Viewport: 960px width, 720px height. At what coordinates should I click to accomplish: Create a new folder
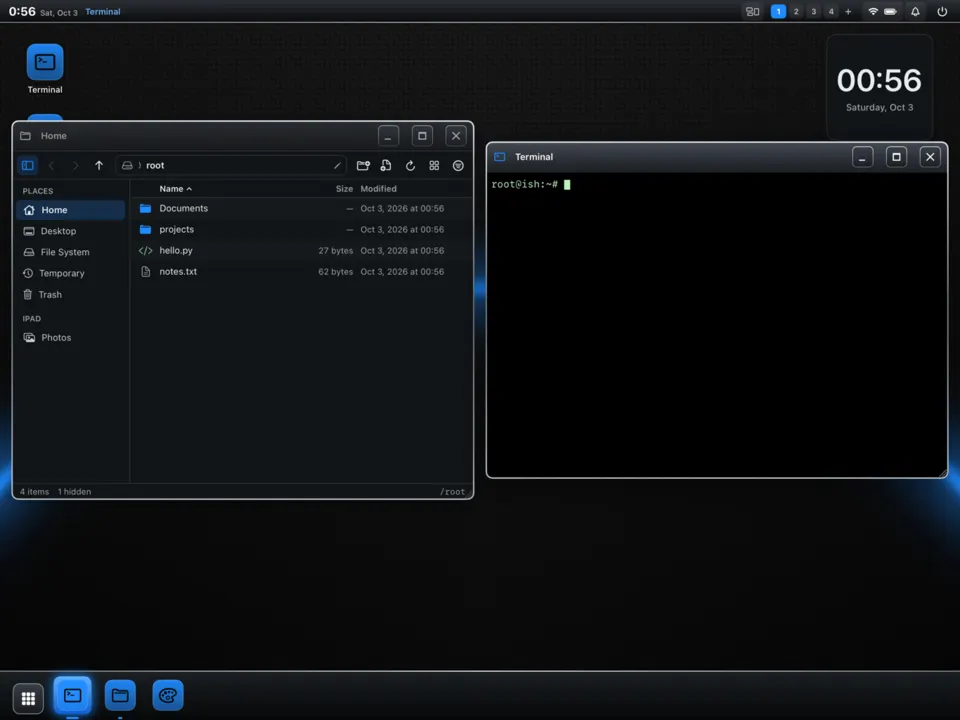click(363, 165)
